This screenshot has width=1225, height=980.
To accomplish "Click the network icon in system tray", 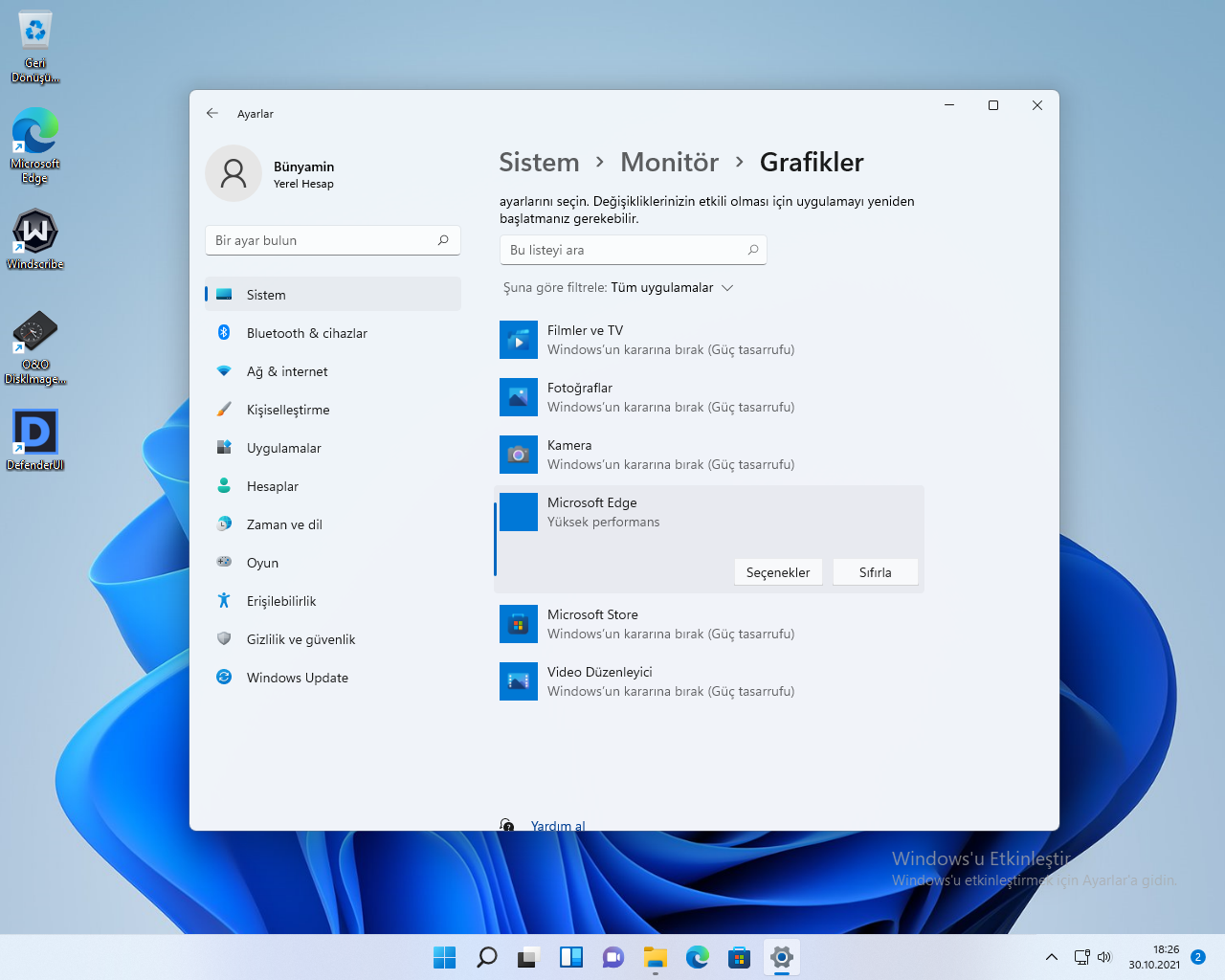I will coord(1082,957).
